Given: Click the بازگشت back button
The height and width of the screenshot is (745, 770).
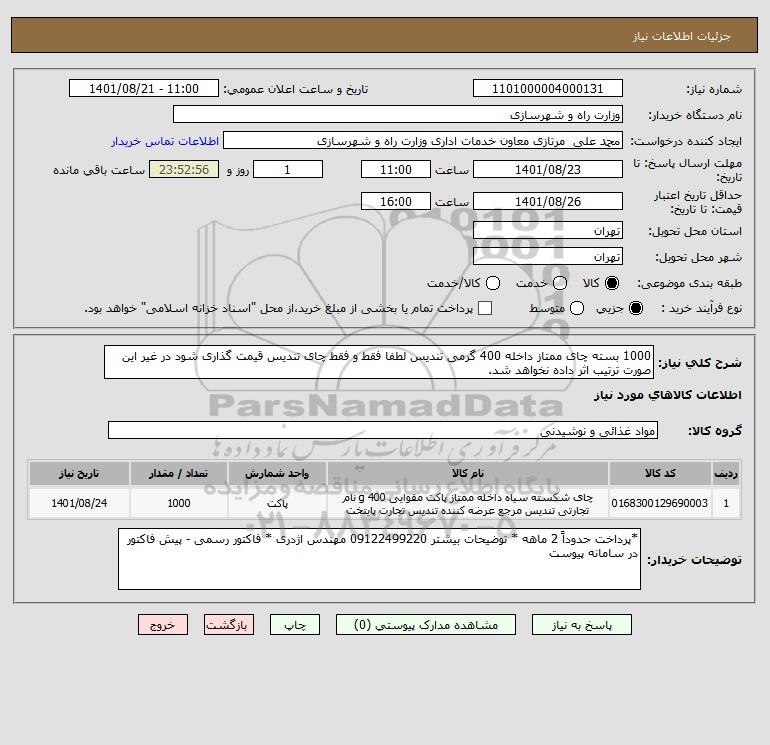Looking at the screenshot, I should tap(229, 625).
